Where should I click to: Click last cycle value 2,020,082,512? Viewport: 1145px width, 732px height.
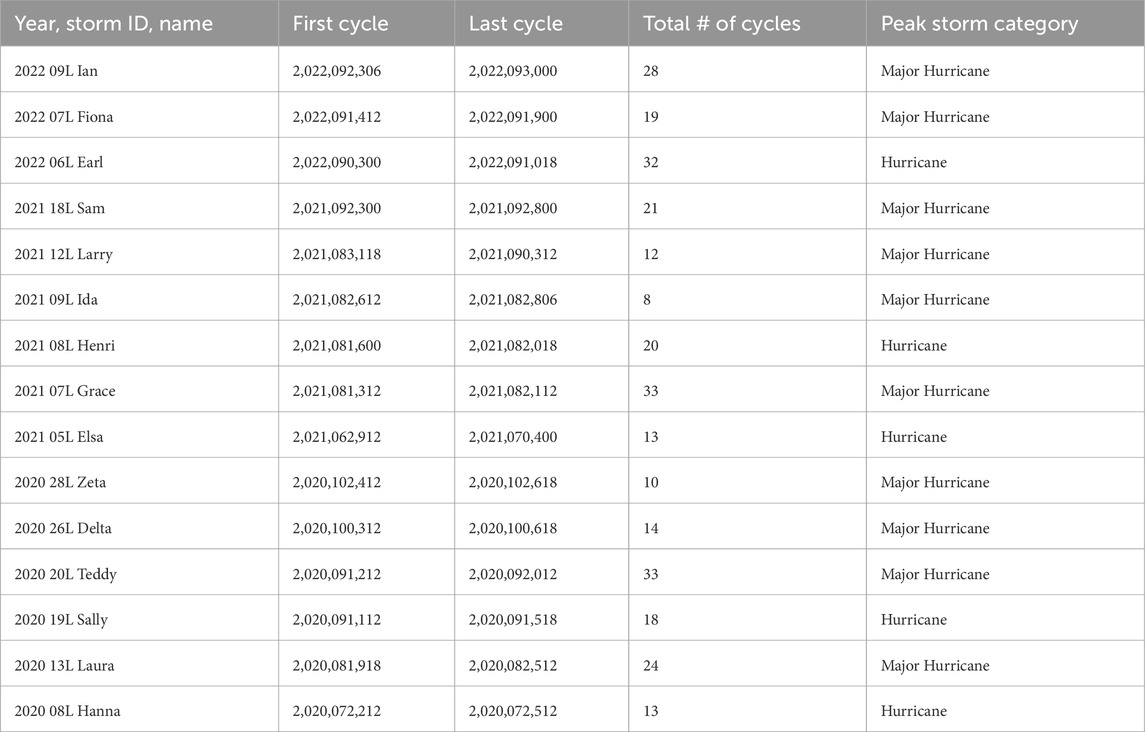point(513,666)
